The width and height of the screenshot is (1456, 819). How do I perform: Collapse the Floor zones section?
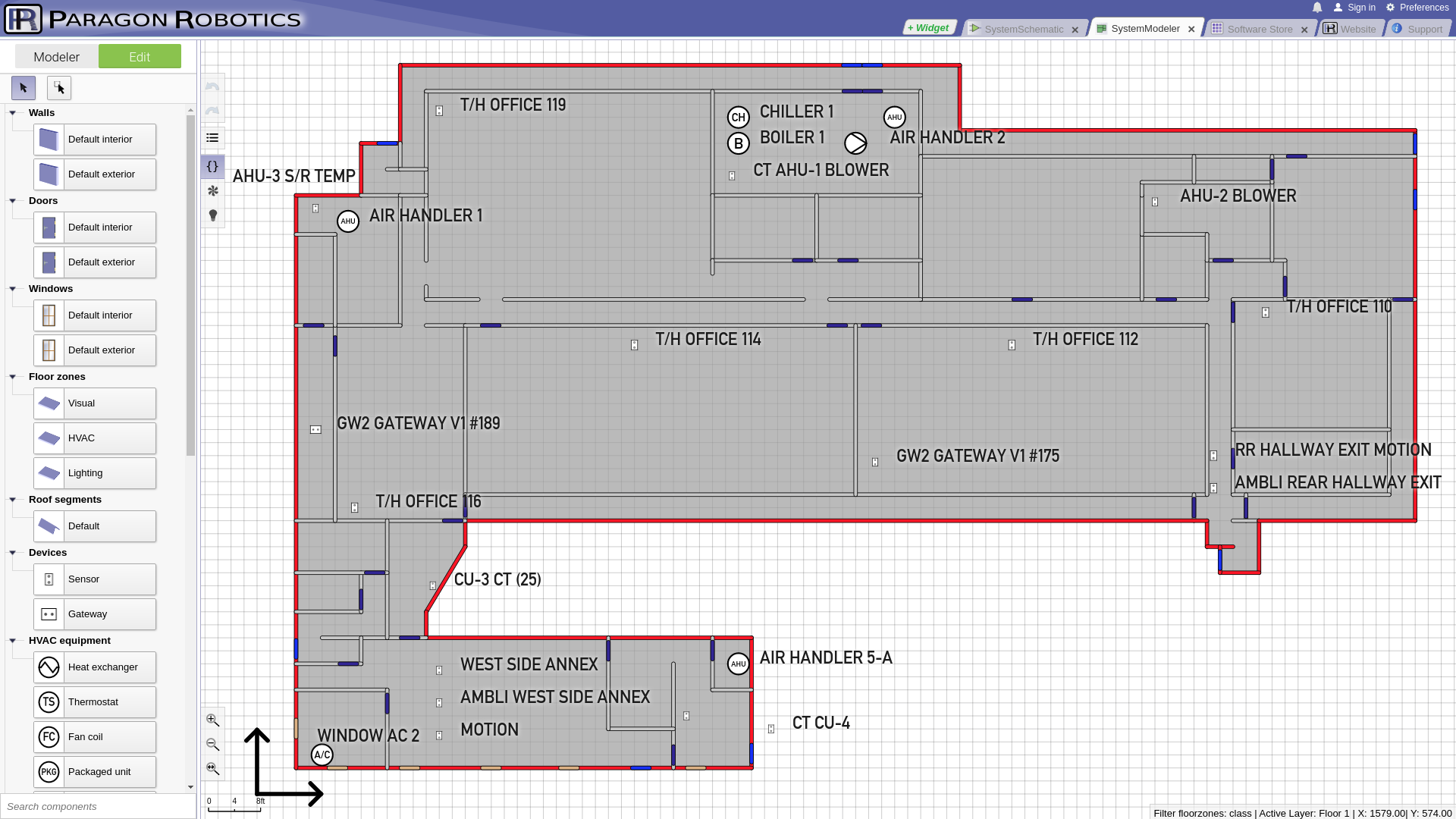pyautogui.click(x=13, y=377)
